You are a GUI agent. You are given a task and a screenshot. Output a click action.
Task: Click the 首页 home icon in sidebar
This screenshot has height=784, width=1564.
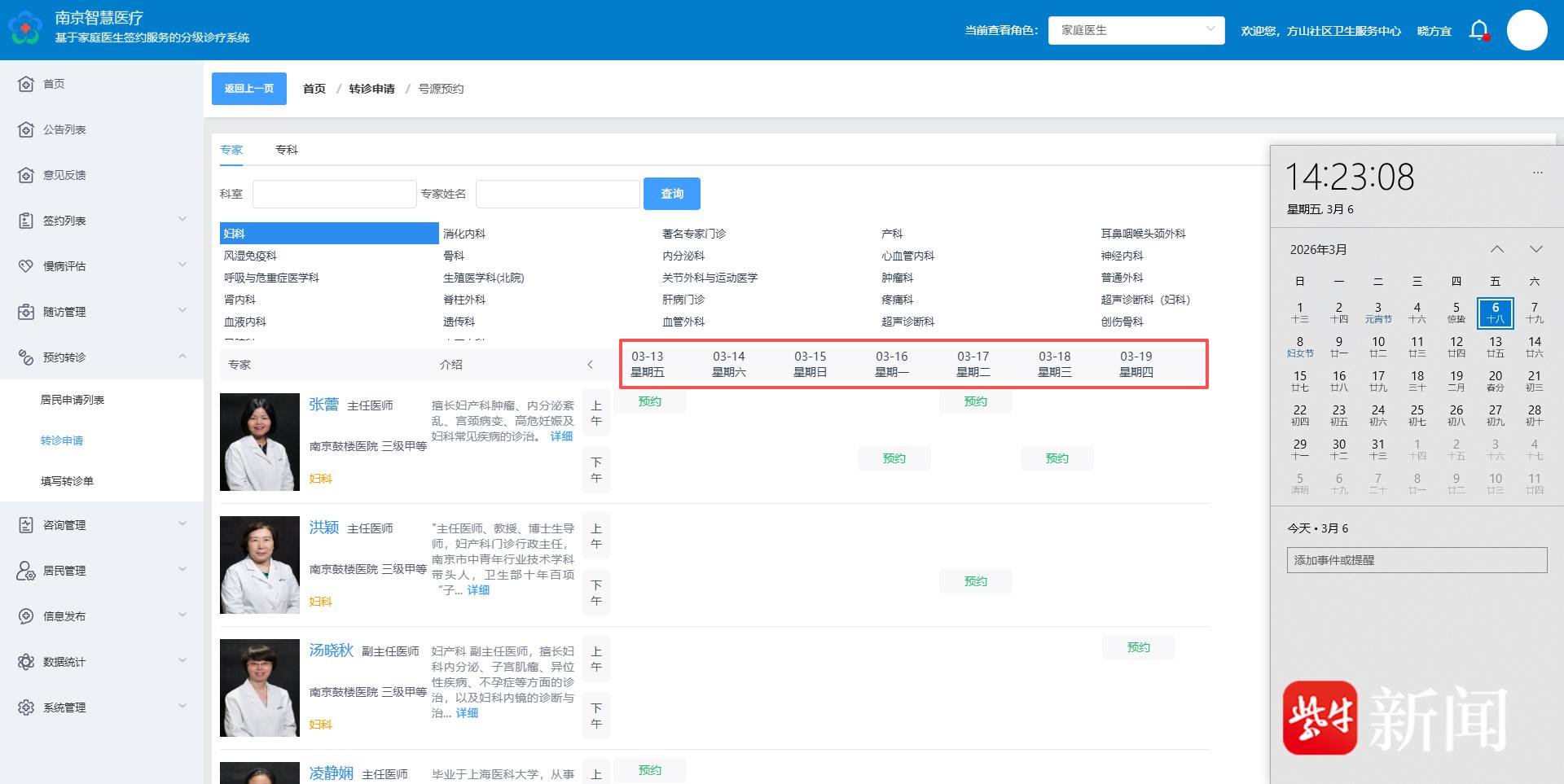pos(26,84)
